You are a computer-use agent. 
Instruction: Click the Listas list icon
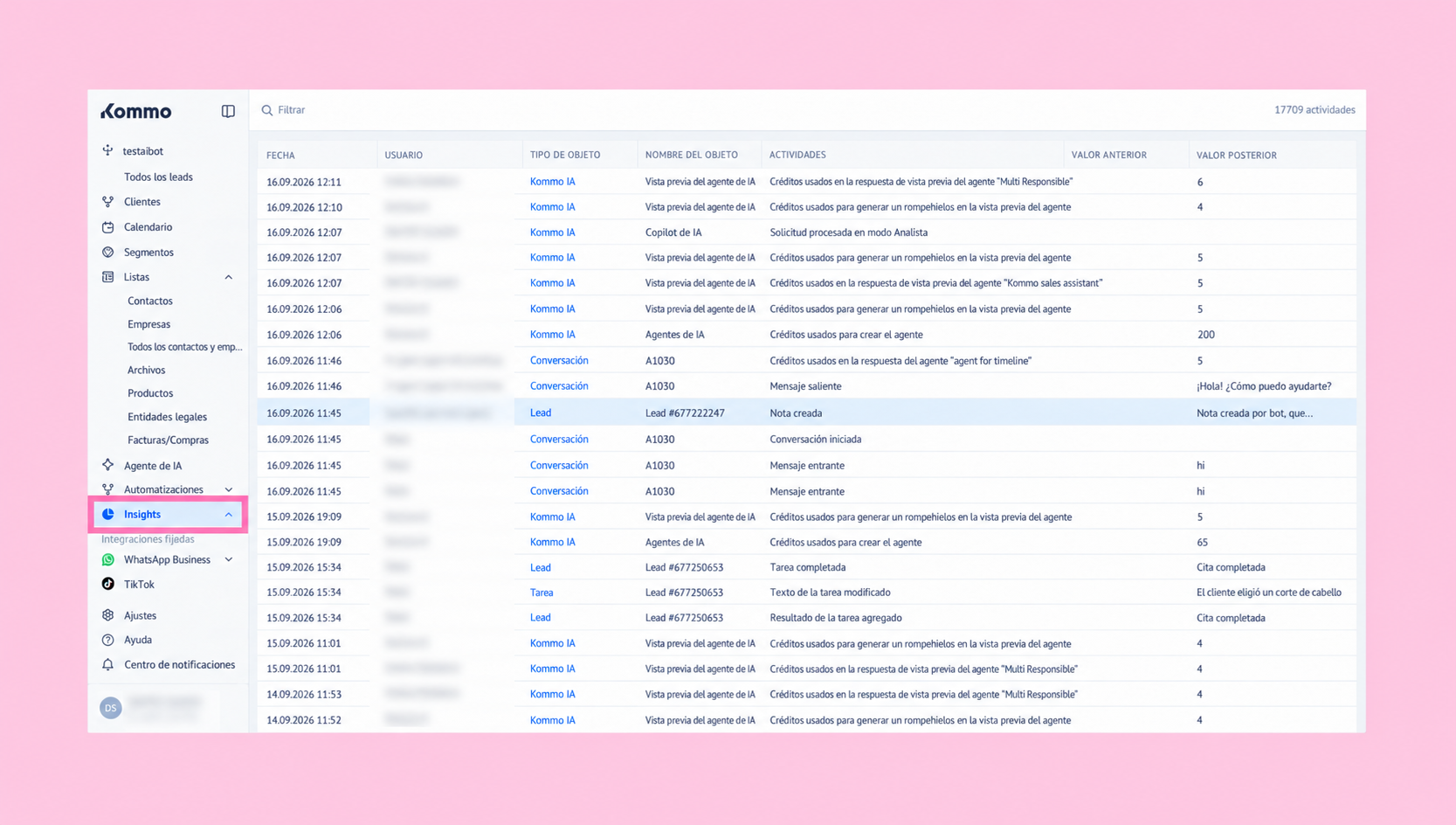(108, 277)
